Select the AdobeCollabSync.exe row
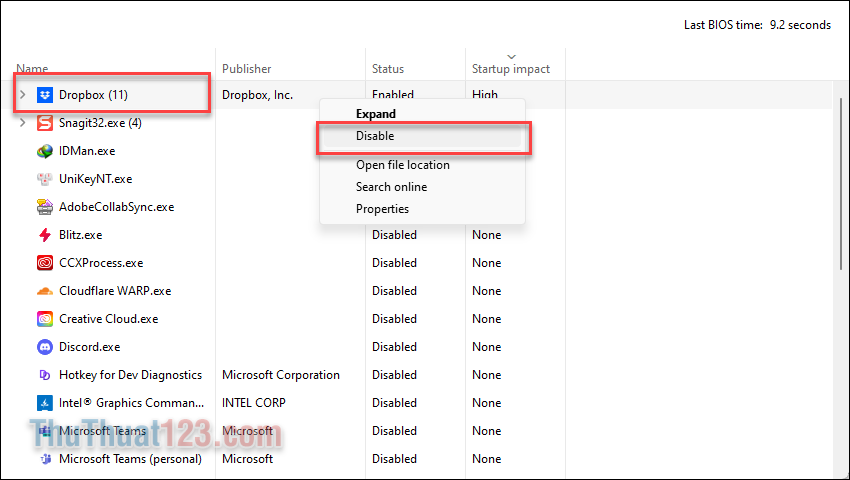The height and width of the screenshot is (480, 850). pyautogui.click(x=117, y=207)
